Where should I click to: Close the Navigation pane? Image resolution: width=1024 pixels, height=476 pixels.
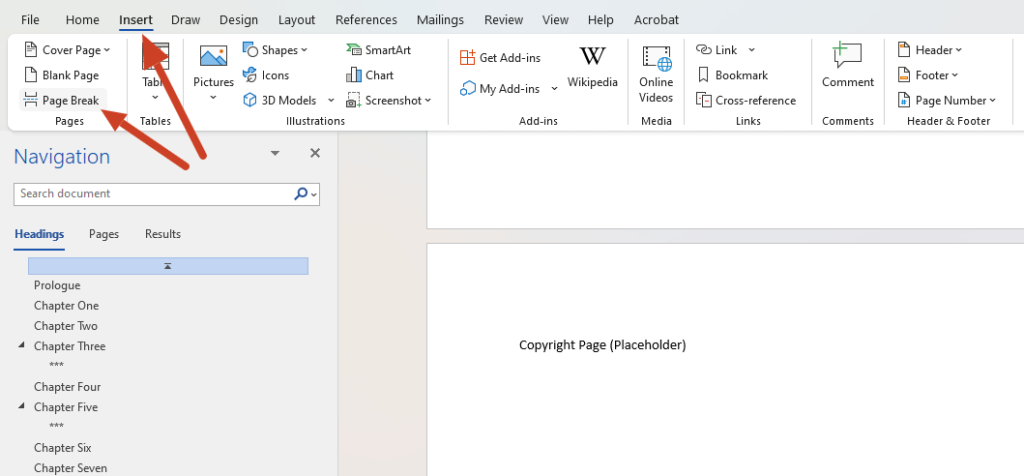tap(315, 153)
